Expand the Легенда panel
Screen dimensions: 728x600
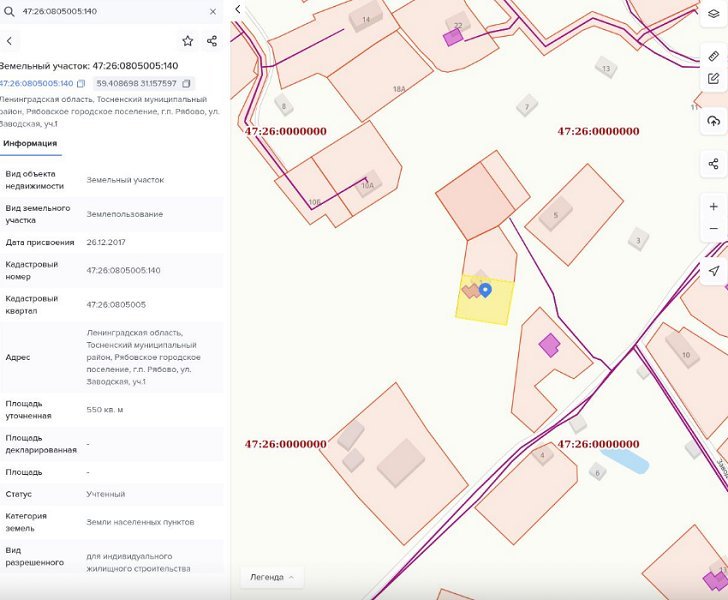tap(272, 577)
